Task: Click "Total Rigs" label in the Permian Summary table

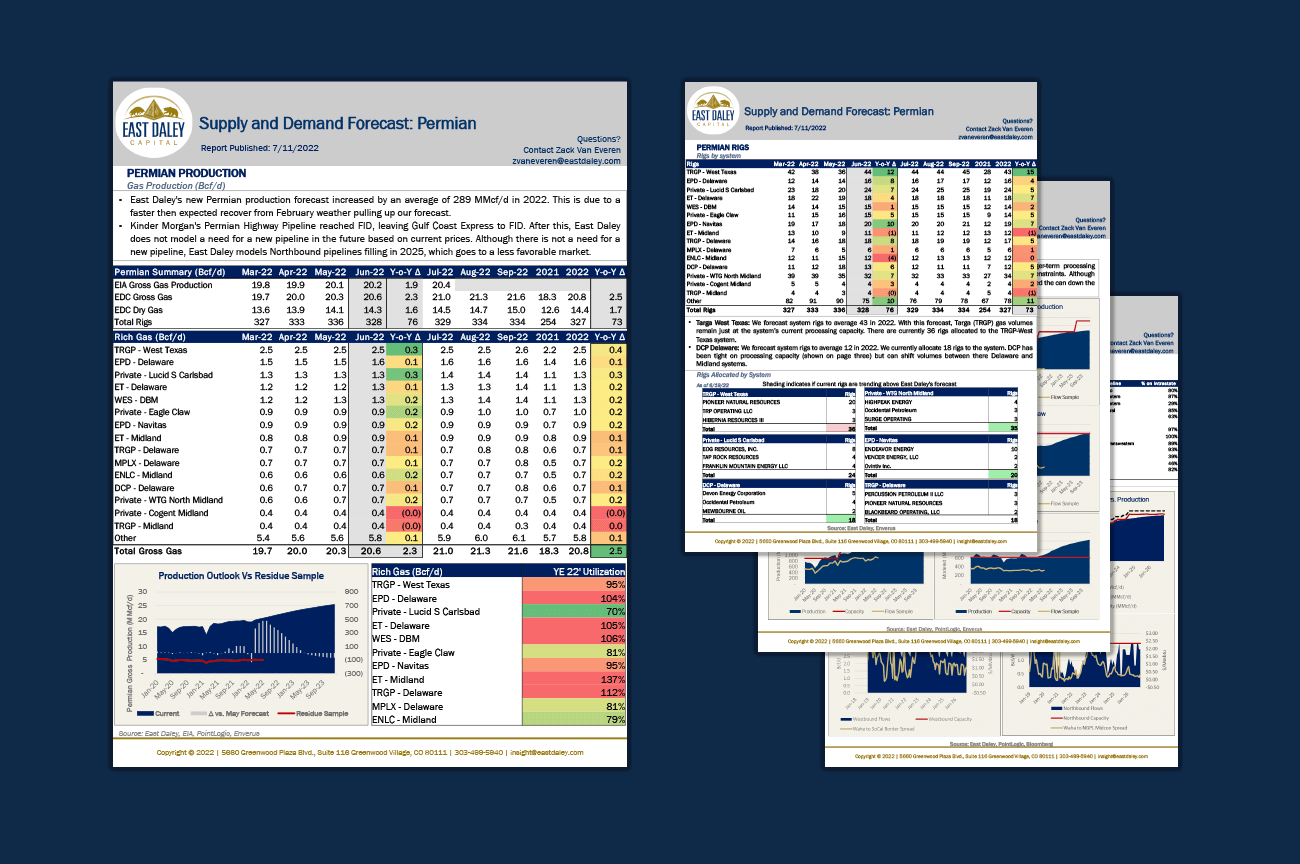Action: coord(135,324)
